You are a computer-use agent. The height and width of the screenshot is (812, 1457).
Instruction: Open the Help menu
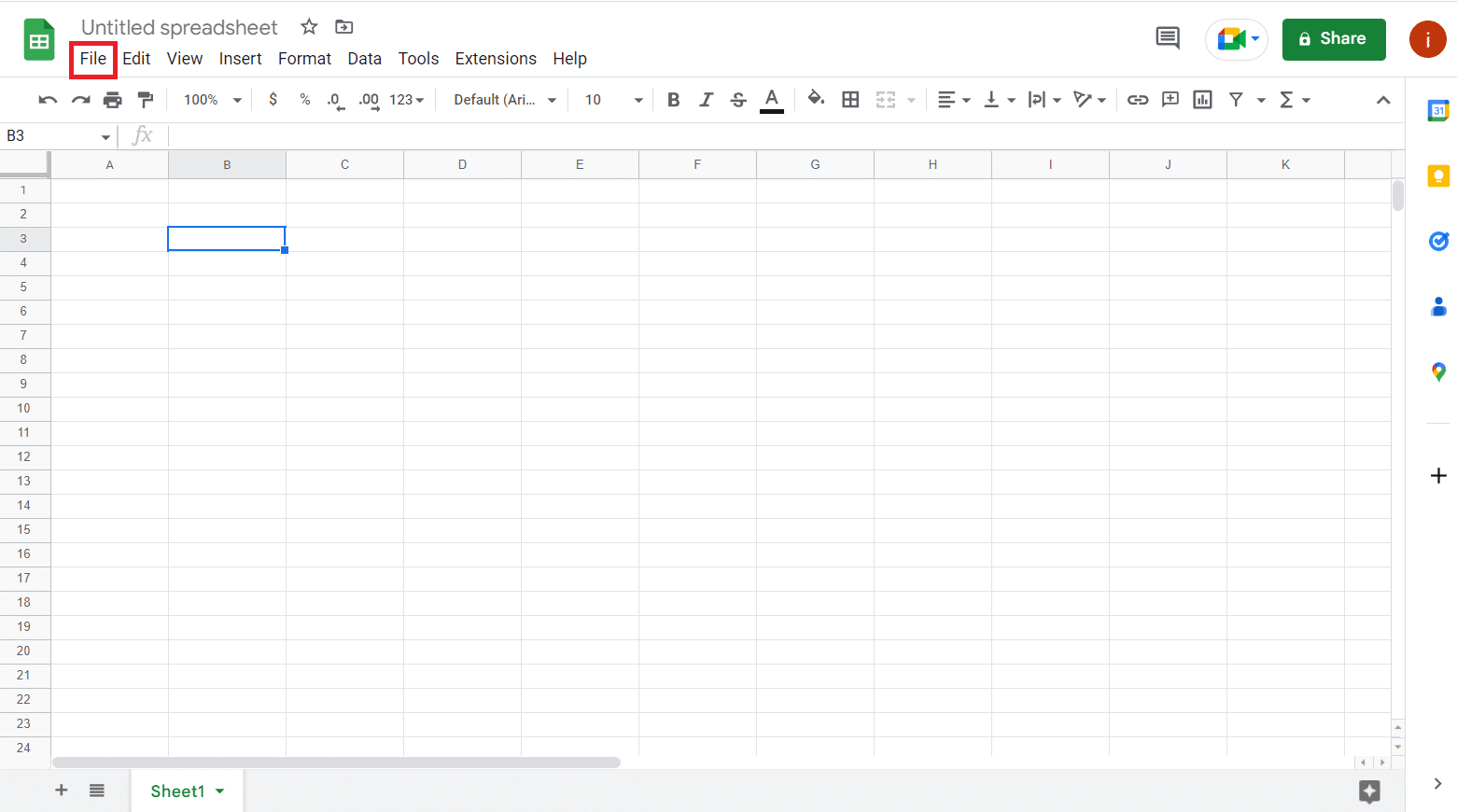click(569, 59)
